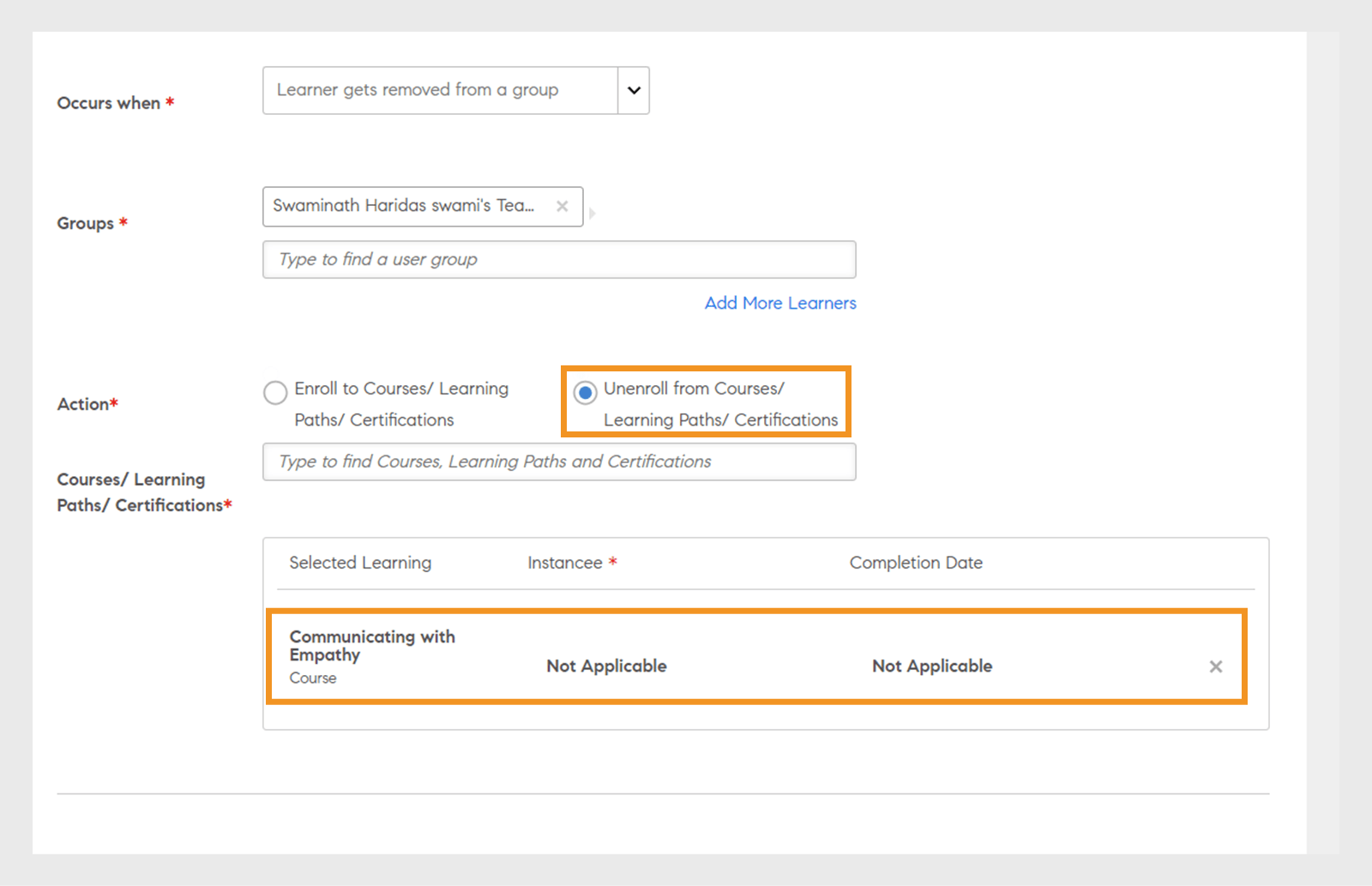Select Unenroll from Courses radio button
Screen dimensions: 1372x886
pyautogui.click(x=585, y=393)
